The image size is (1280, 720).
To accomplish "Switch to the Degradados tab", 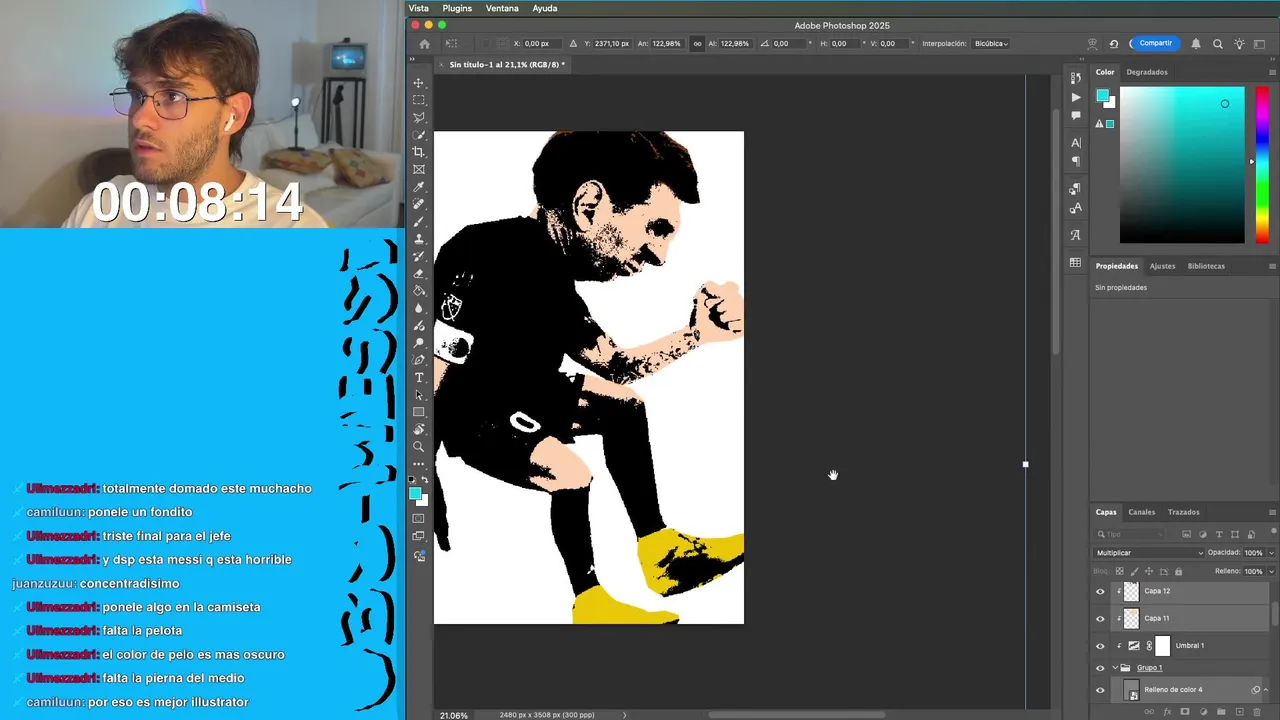I will [1147, 72].
